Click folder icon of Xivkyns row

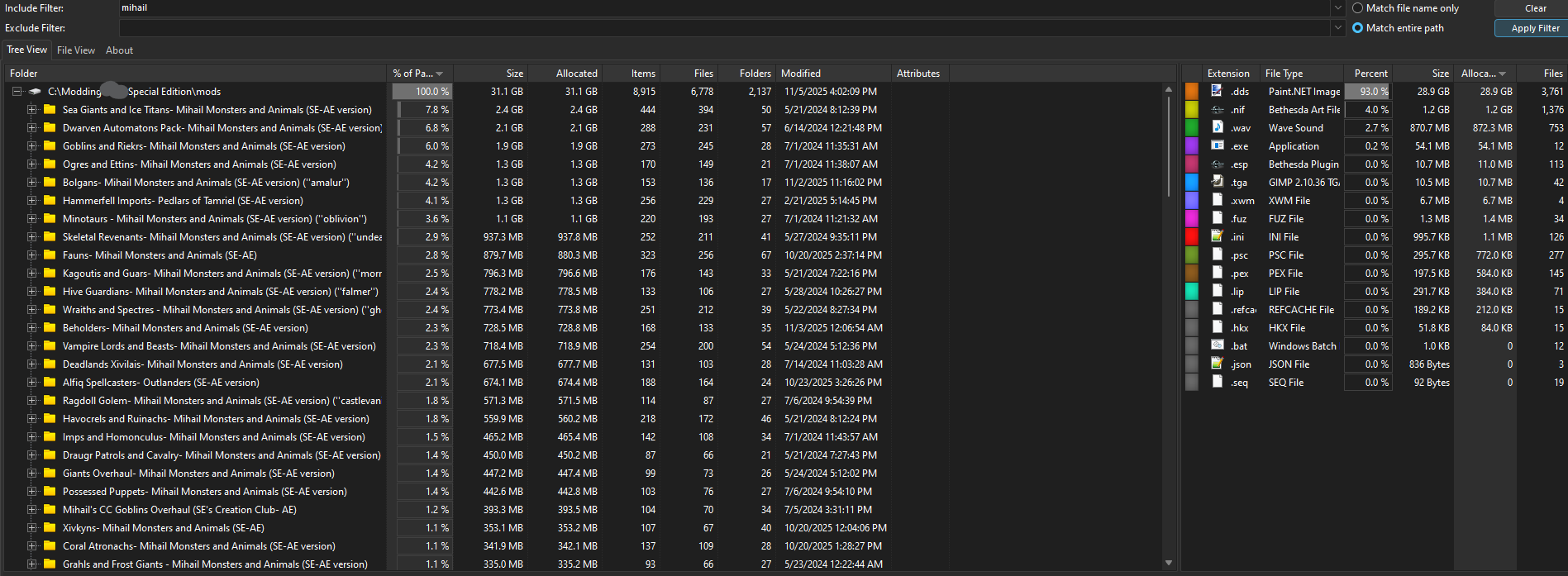click(x=50, y=527)
